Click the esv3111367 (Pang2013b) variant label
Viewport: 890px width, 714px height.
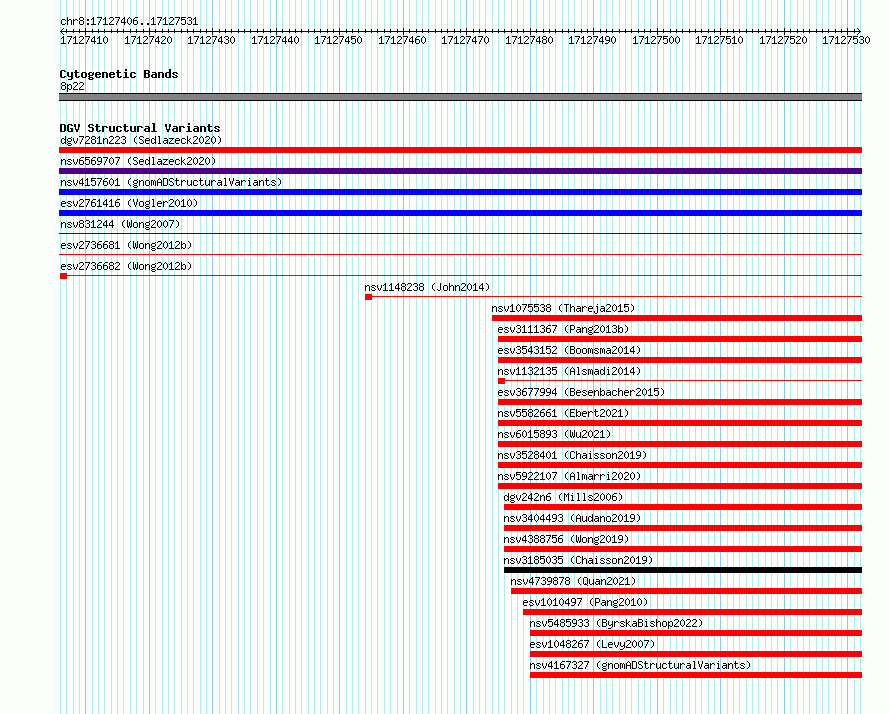coord(563,329)
